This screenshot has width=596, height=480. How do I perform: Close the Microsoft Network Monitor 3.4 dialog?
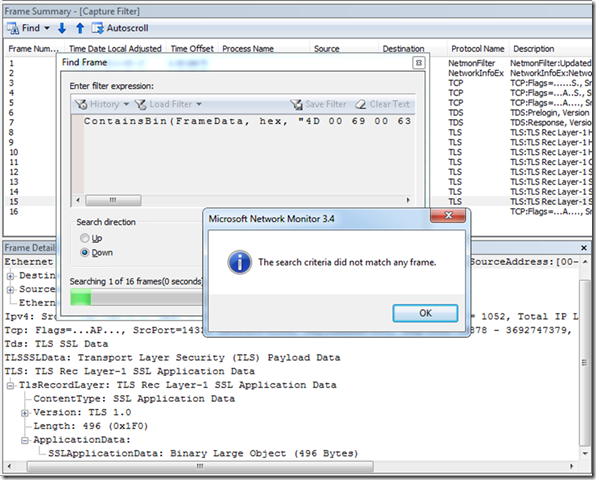tap(448, 215)
